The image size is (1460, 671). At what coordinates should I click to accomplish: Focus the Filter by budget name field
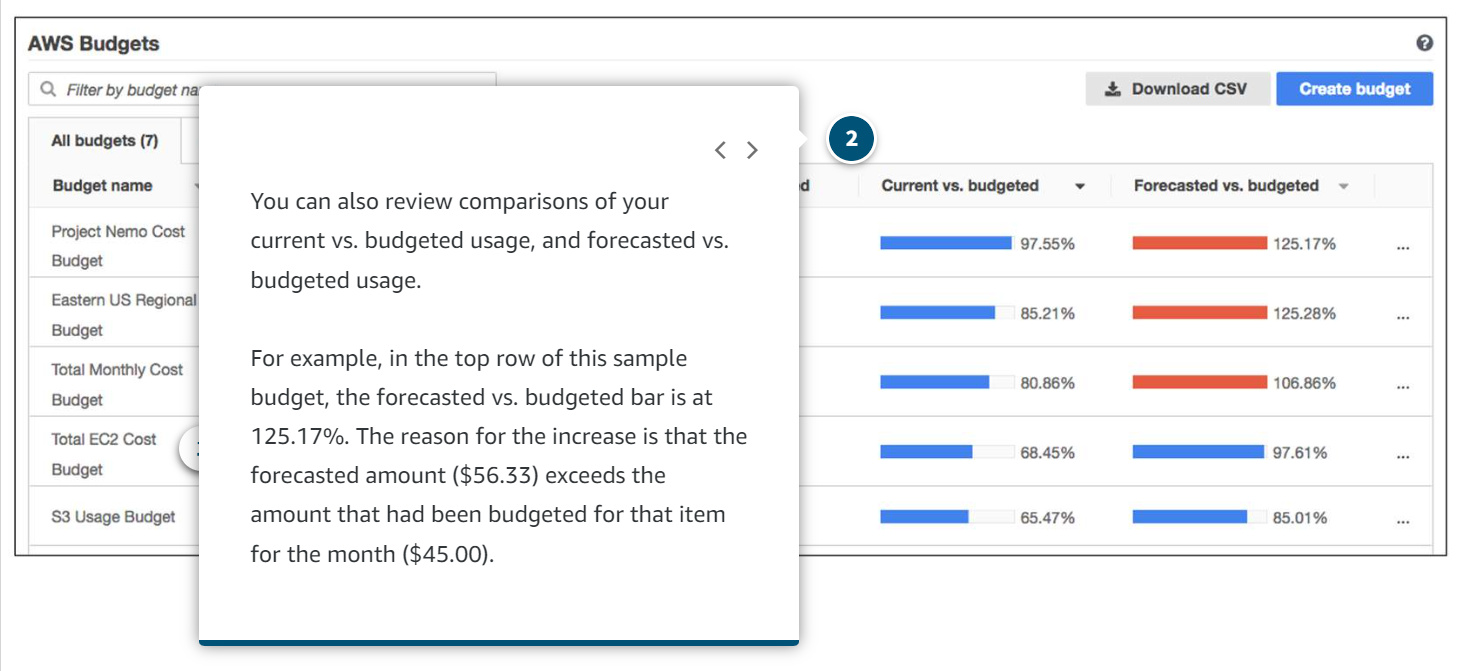(262, 89)
